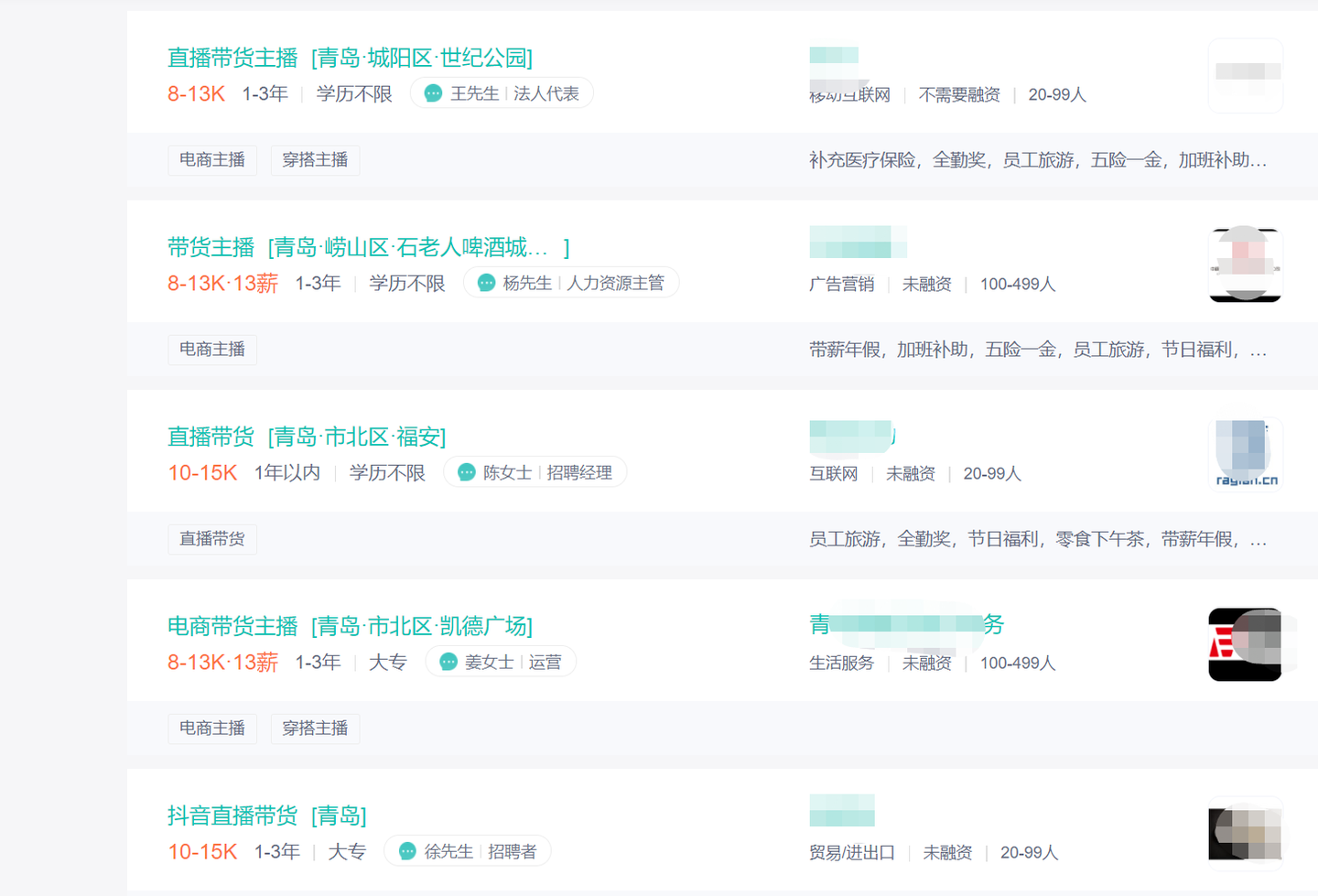
Task: Click benefits text starting with 补充医疗保险
Action: [1037, 160]
